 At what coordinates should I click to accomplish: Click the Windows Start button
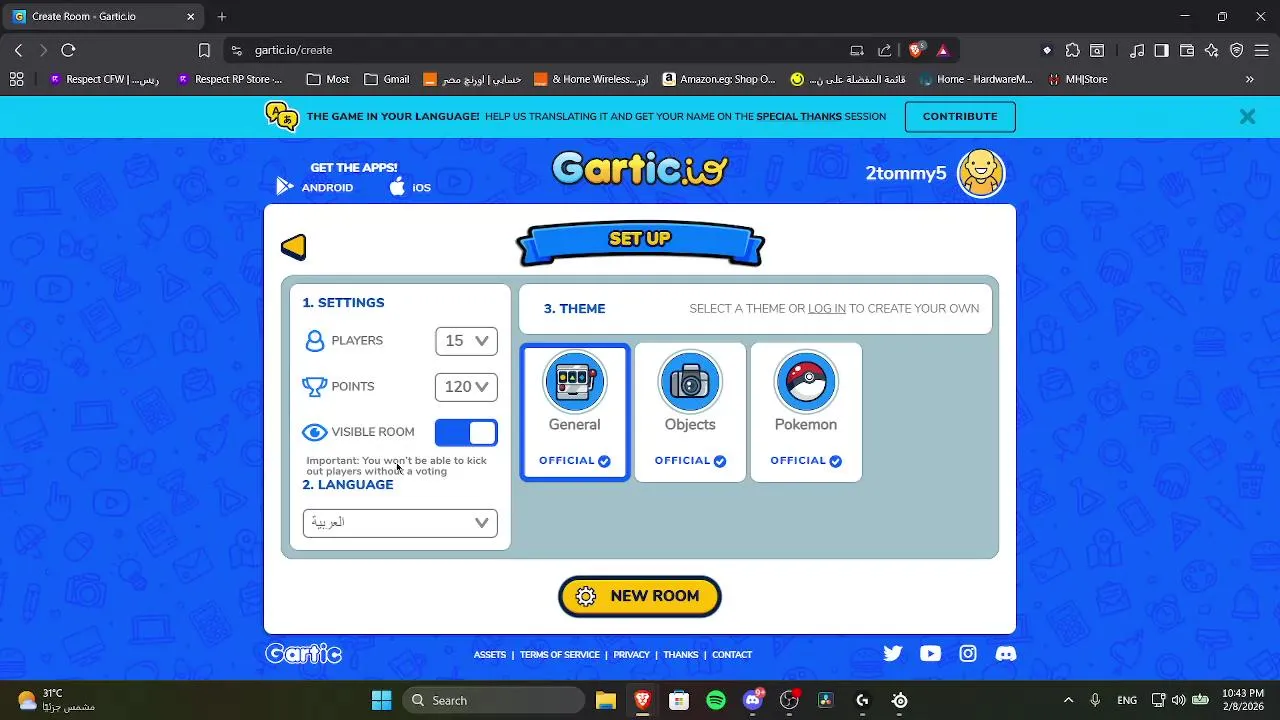[382, 700]
